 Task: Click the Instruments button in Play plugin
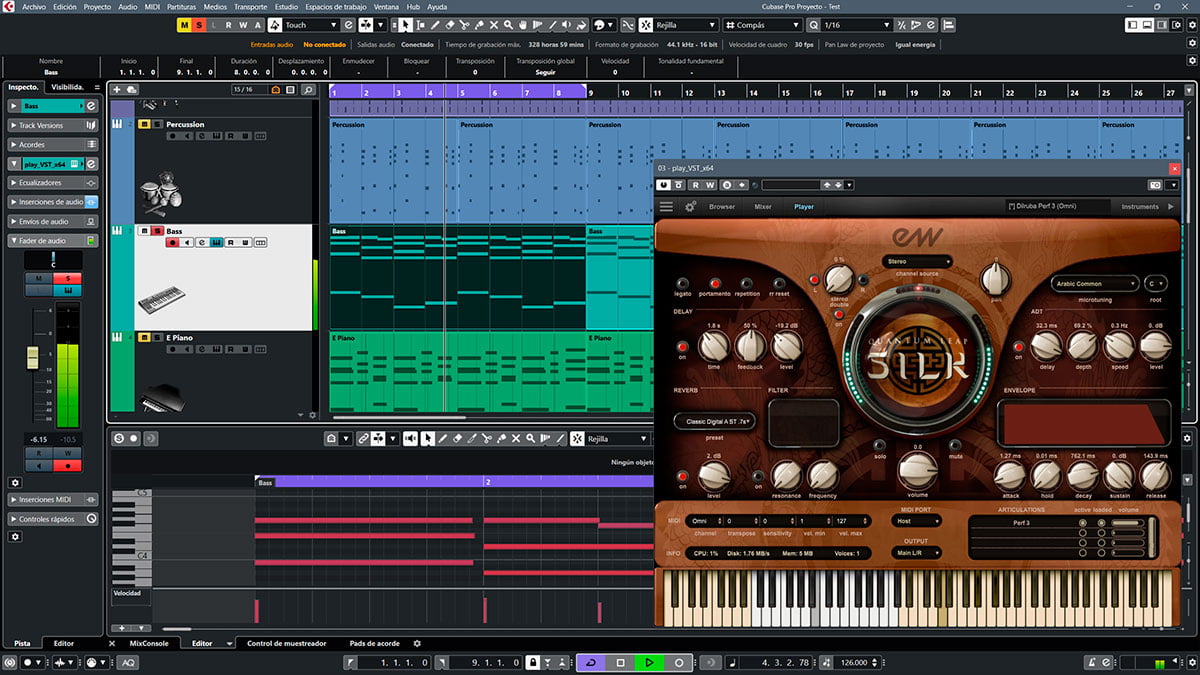click(1140, 207)
